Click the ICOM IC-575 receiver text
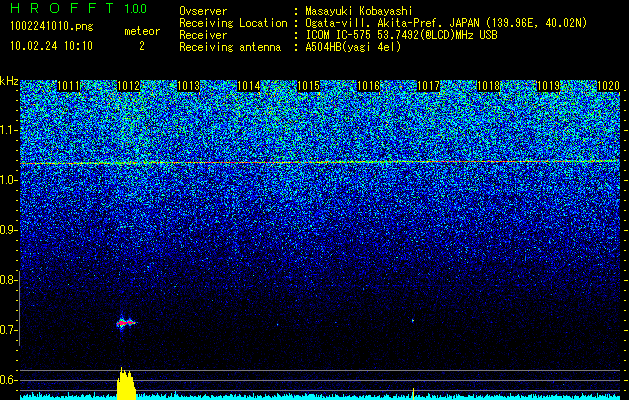 tap(401, 35)
